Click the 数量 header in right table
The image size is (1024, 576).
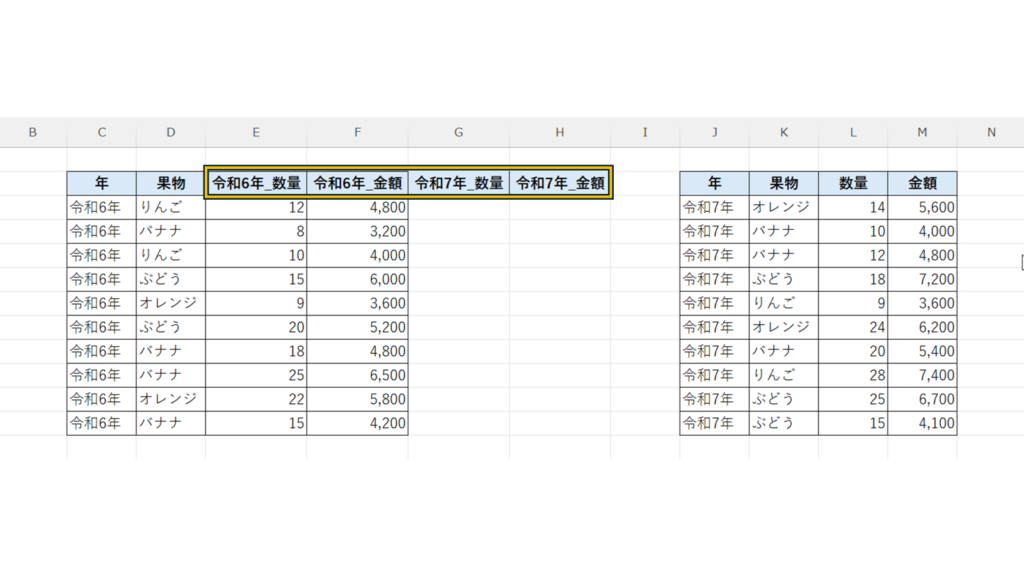[853, 183]
